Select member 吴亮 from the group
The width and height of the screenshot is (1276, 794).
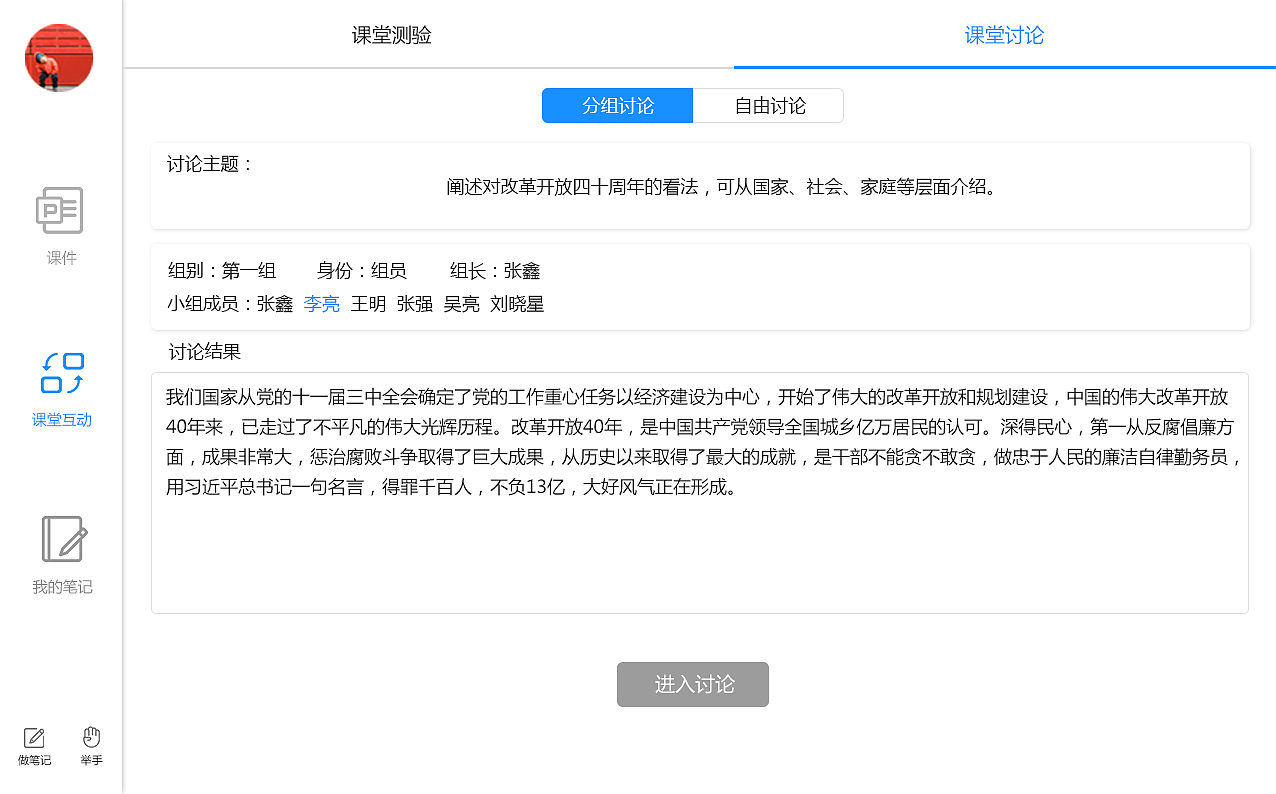(x=461, y=304)
